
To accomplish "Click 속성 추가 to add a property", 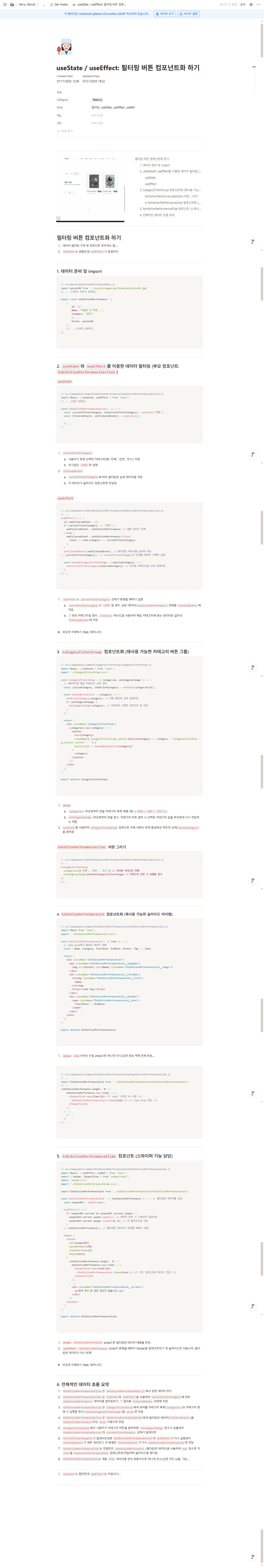I will pyautogui.click(x=65, y=131).
